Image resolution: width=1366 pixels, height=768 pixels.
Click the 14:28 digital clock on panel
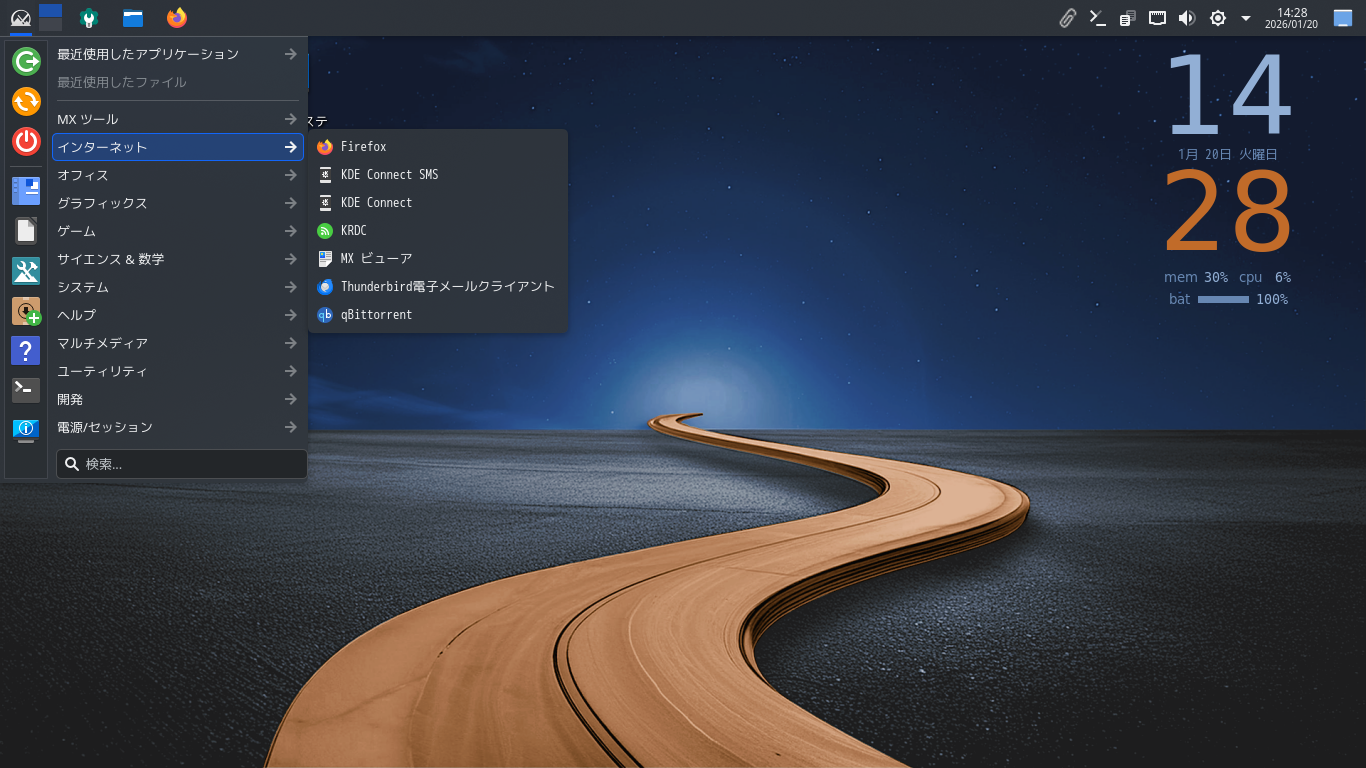coord(1292,18)
